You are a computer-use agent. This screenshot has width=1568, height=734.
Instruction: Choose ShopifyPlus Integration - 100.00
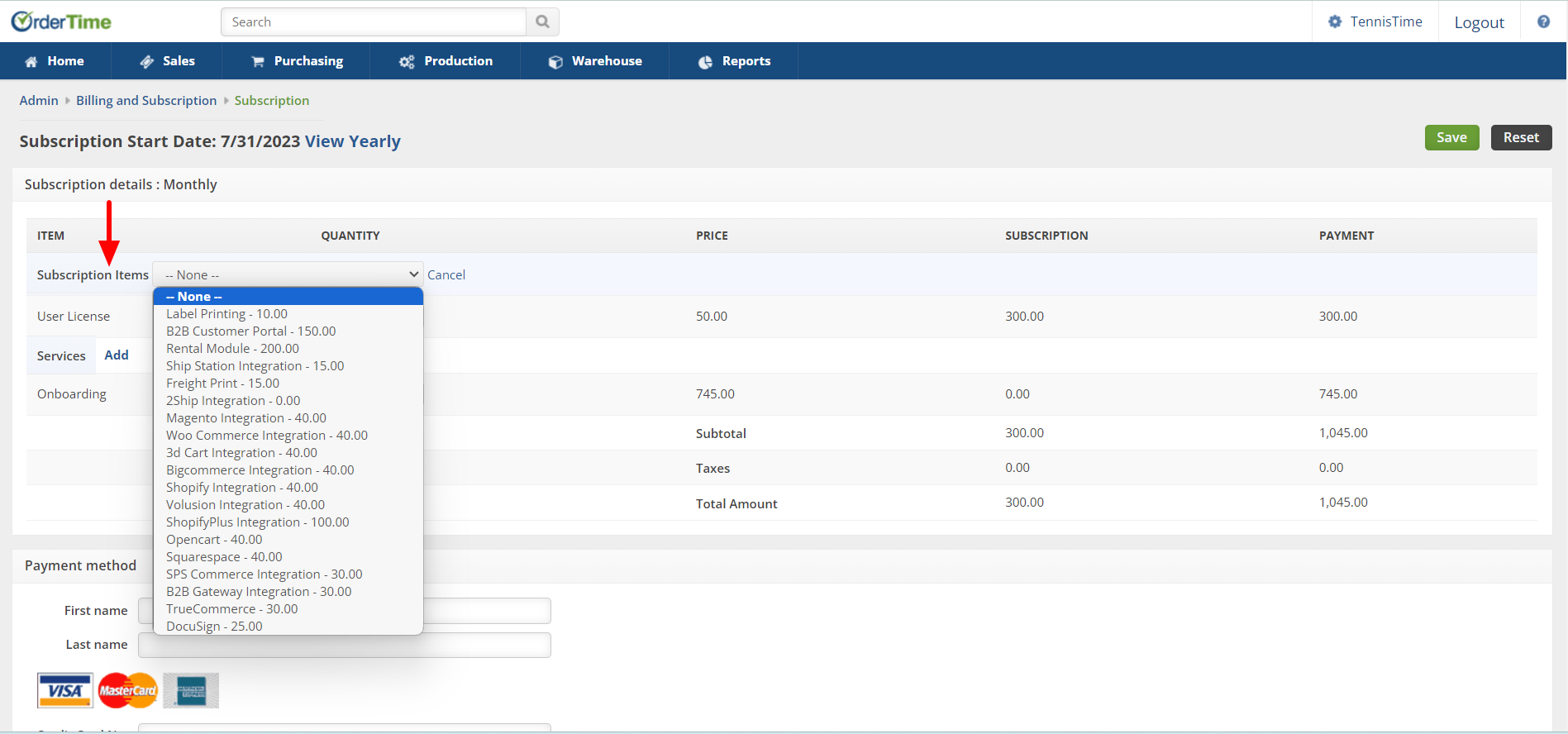click(x=288, y=522)
